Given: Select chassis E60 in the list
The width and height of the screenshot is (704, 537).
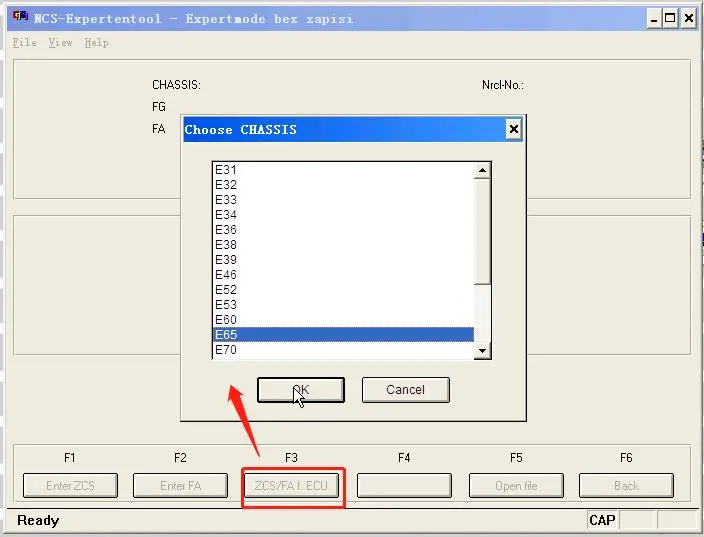Looking at the screenshot, I should click(343, 320).
